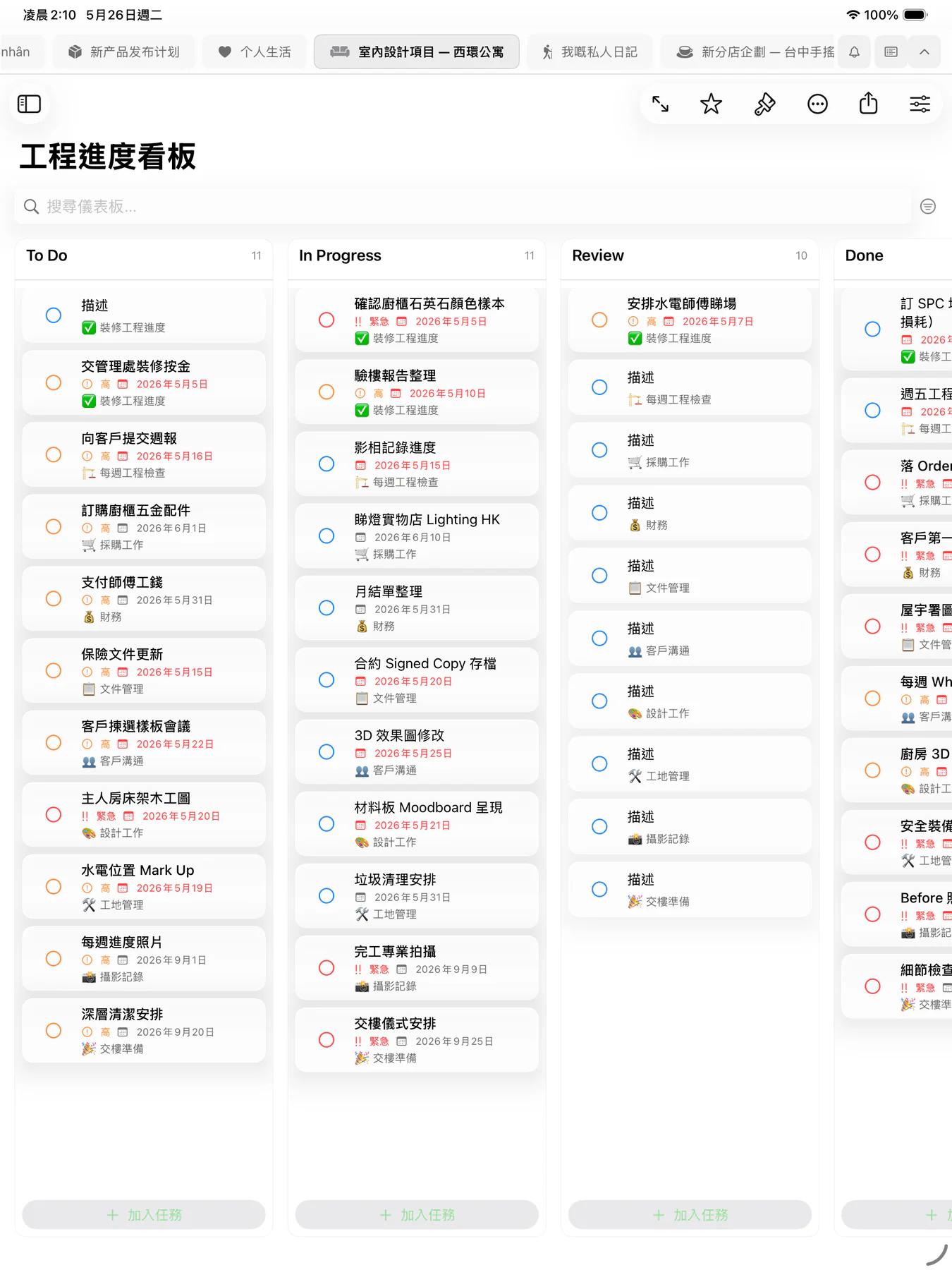The height and width of the screenshot is (1270, 952).
Task: Click the filter icon beside search bar
Action: 928,206
